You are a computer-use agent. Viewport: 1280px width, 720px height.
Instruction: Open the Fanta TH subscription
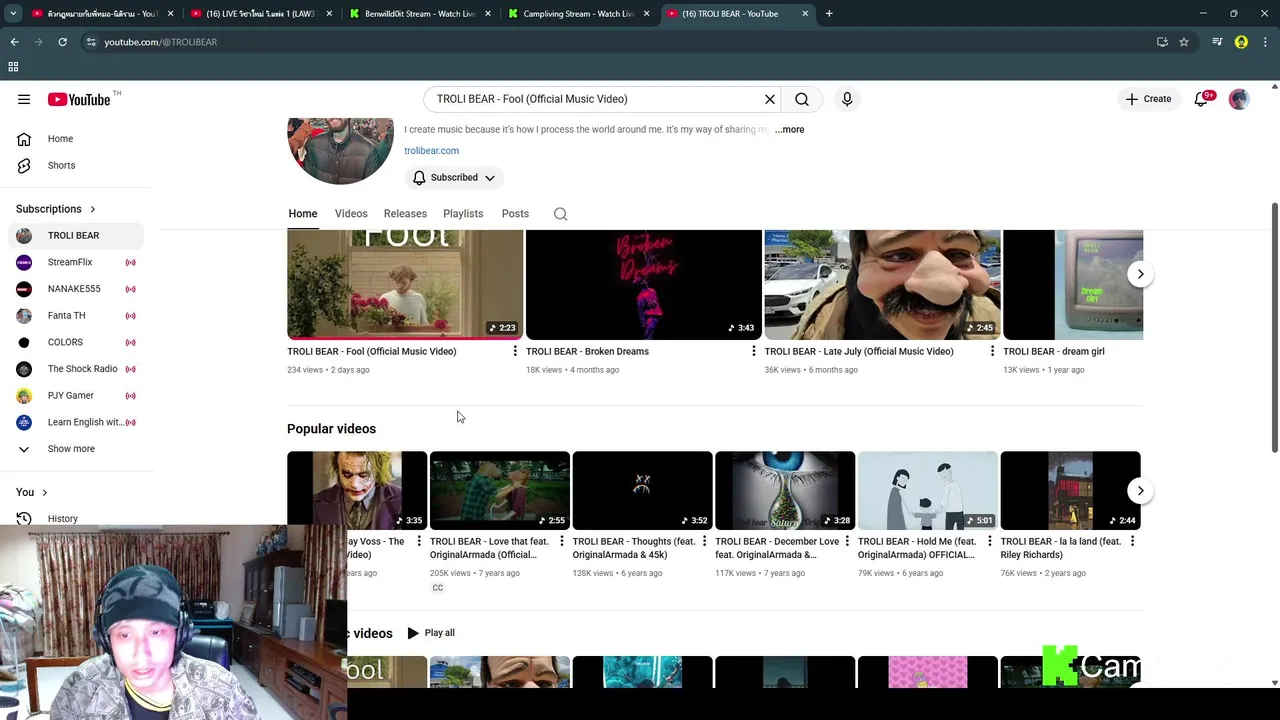pyautogui.click(x=76, y=315)
